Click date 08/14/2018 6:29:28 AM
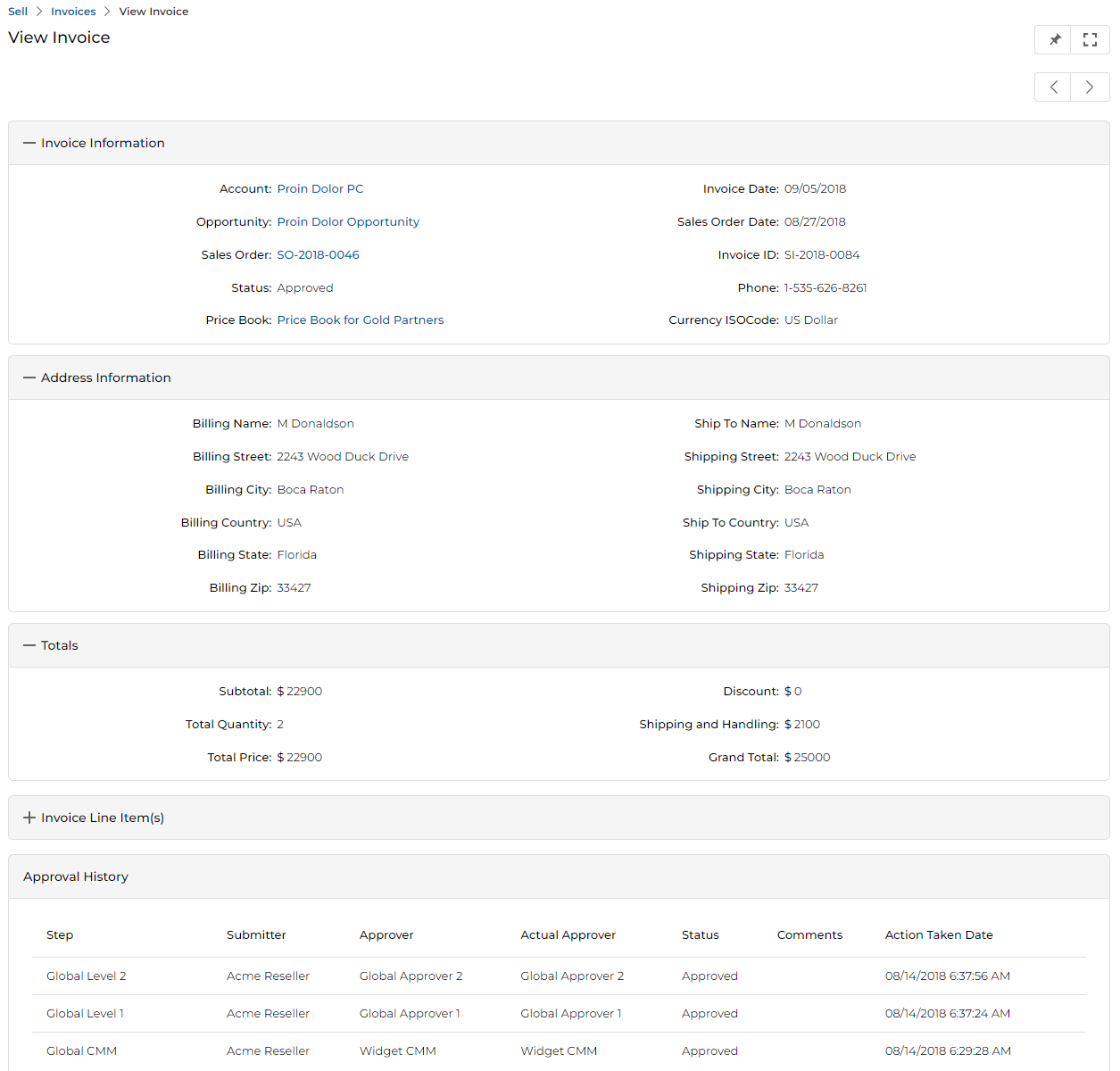The height and width of the screenshot is (1071, 1120). pyautogui.click(x=948, y=1050)
